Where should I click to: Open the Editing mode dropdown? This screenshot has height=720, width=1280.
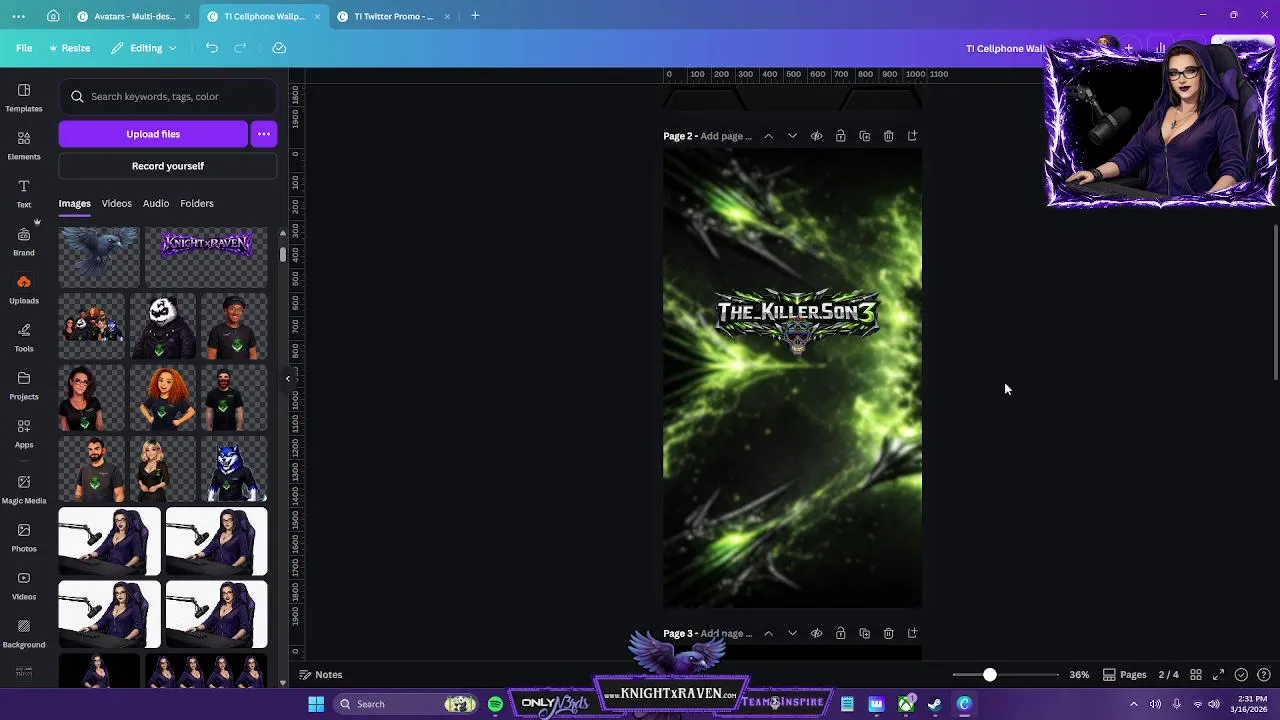[x=144, y=48]
